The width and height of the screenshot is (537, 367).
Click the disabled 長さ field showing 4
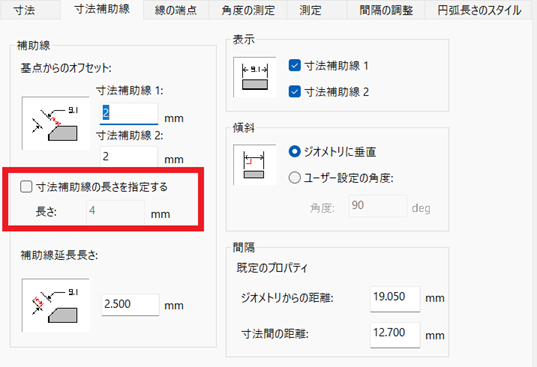pyautogui.click(x=115, y=212)
